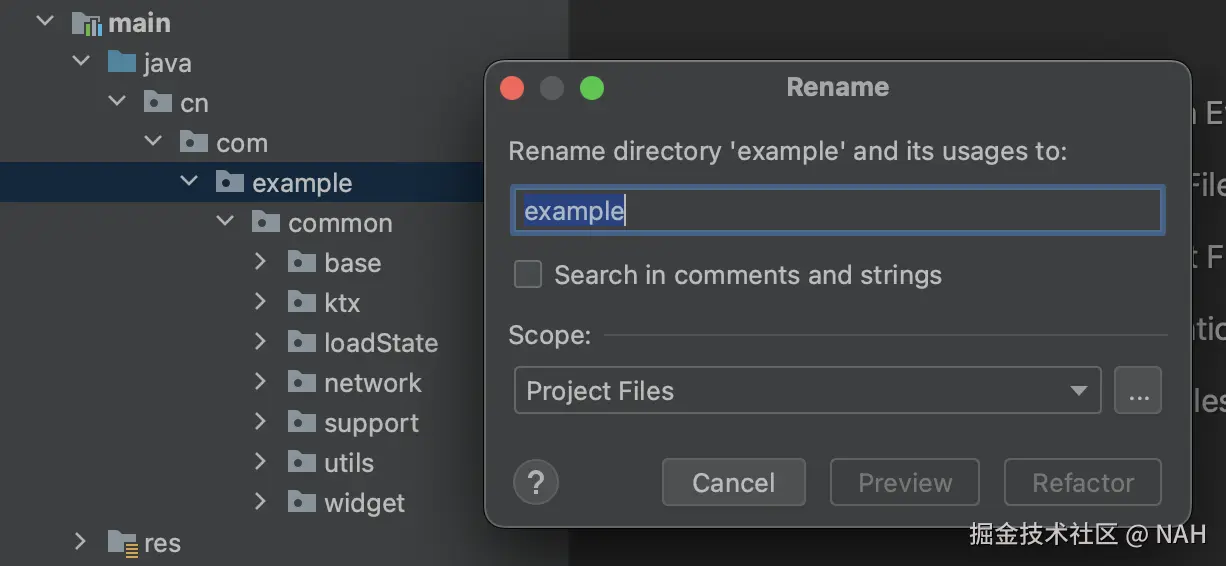Select the utils package in tree
The image size is (1226, 566).
coord(348,463)
